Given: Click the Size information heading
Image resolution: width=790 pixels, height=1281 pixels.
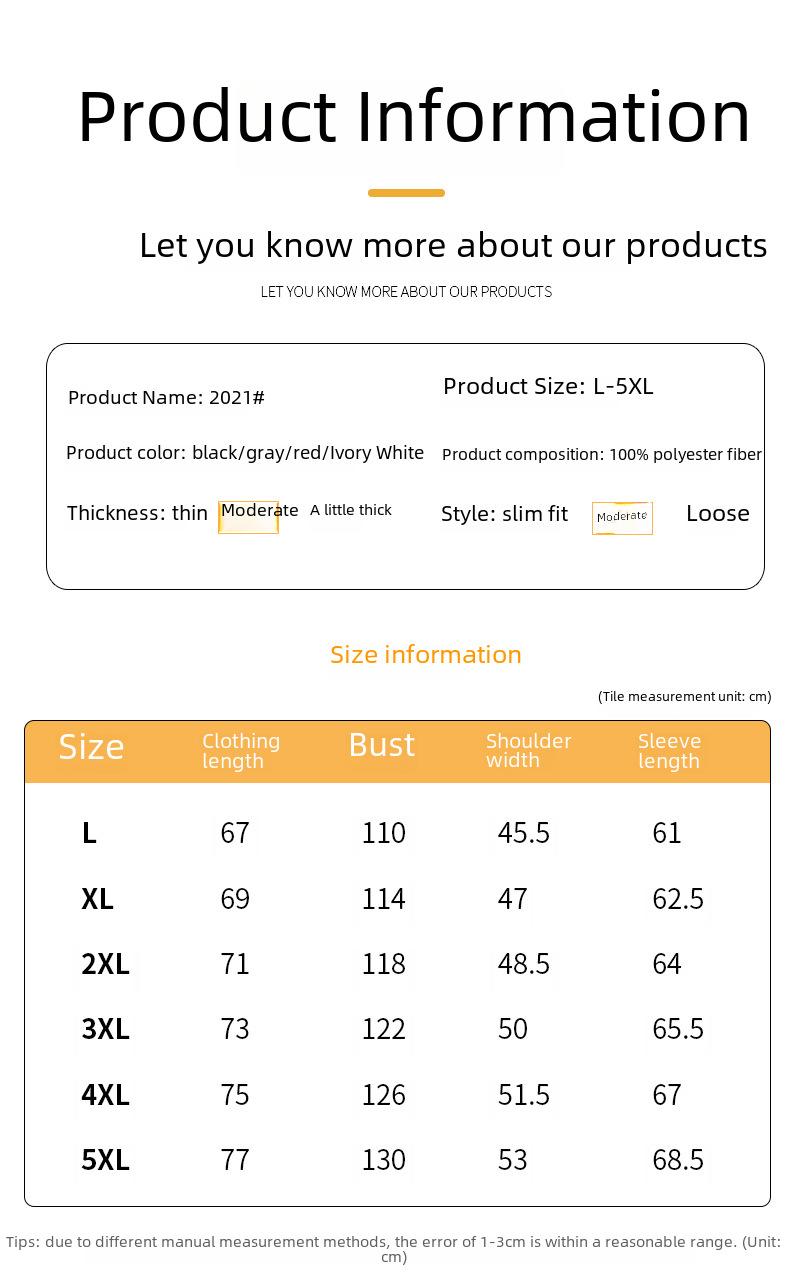Looking at the screenshot, I should [426, 654].
